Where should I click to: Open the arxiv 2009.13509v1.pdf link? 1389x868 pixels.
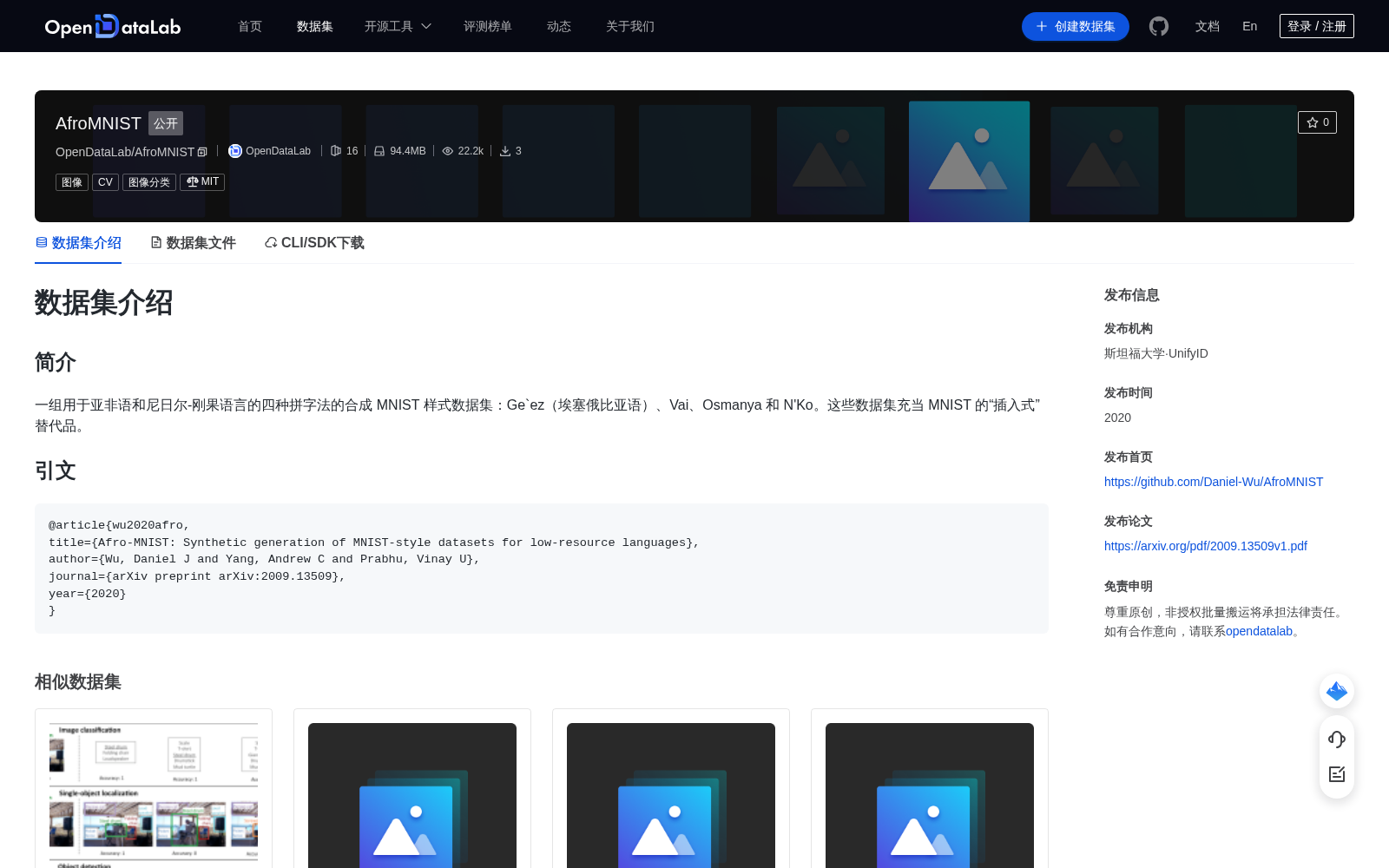click(1206, 546)
